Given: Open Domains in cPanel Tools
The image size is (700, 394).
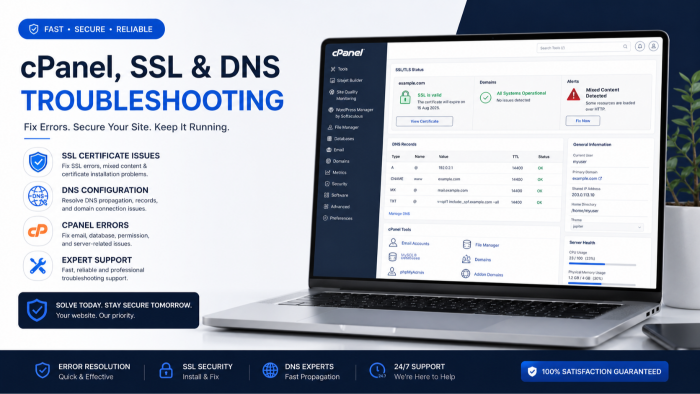Looking at the screenshot, I should click(477, 259).
